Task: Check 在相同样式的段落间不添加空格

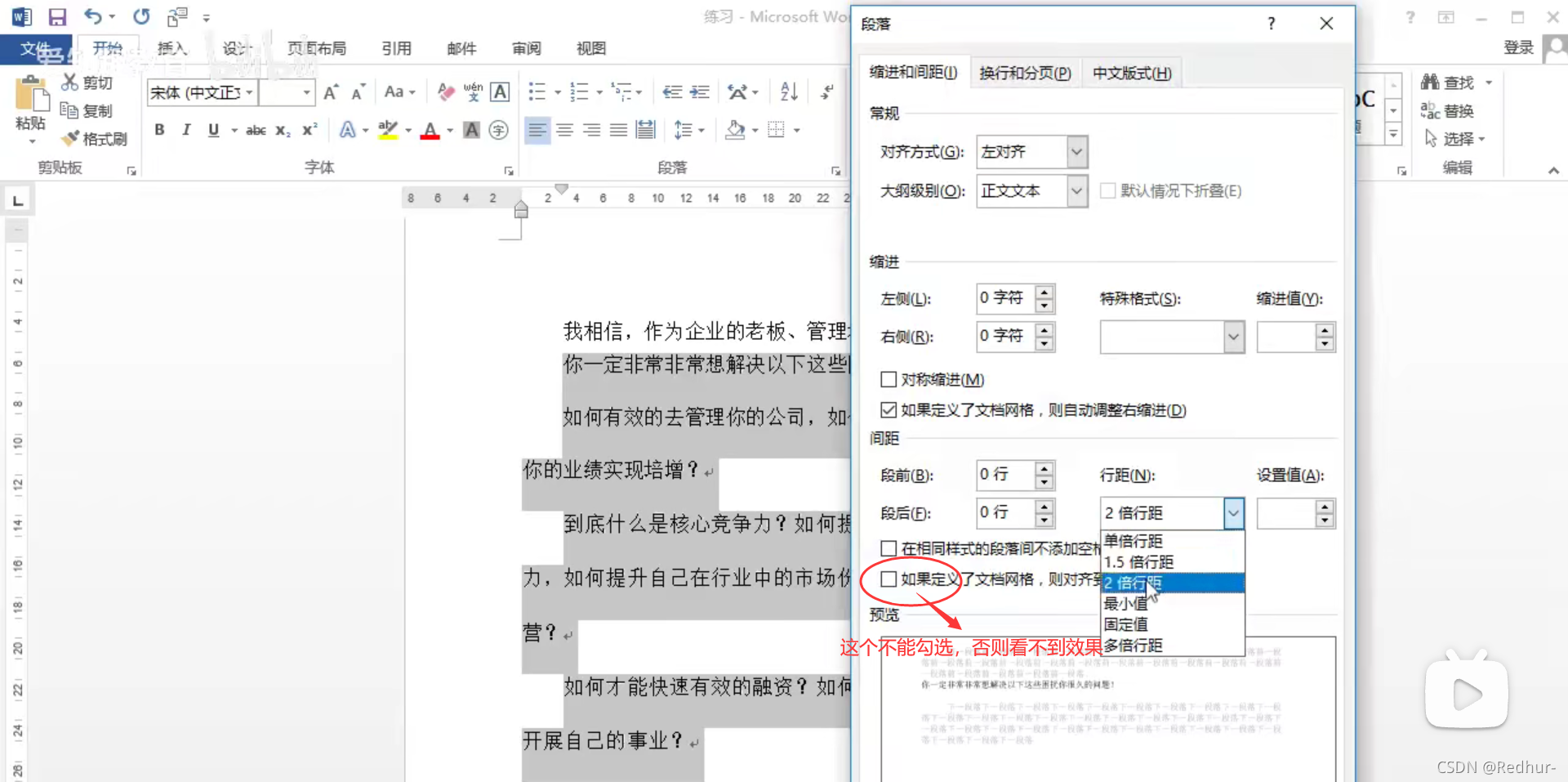Action: click(889, 548)
